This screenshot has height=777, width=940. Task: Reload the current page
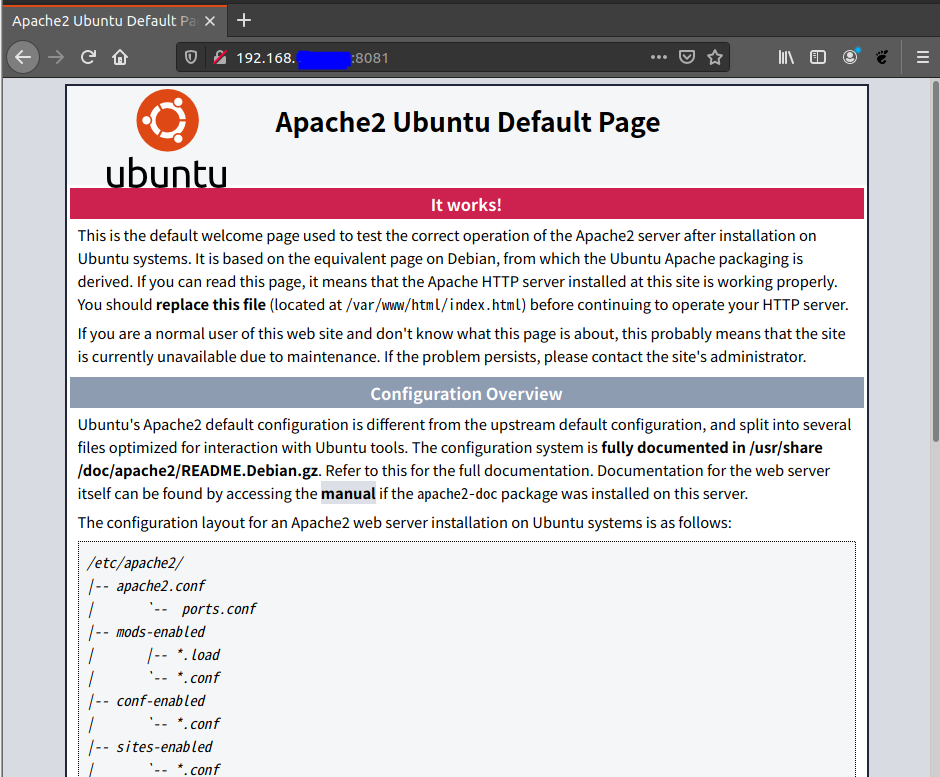click(88, 58)
